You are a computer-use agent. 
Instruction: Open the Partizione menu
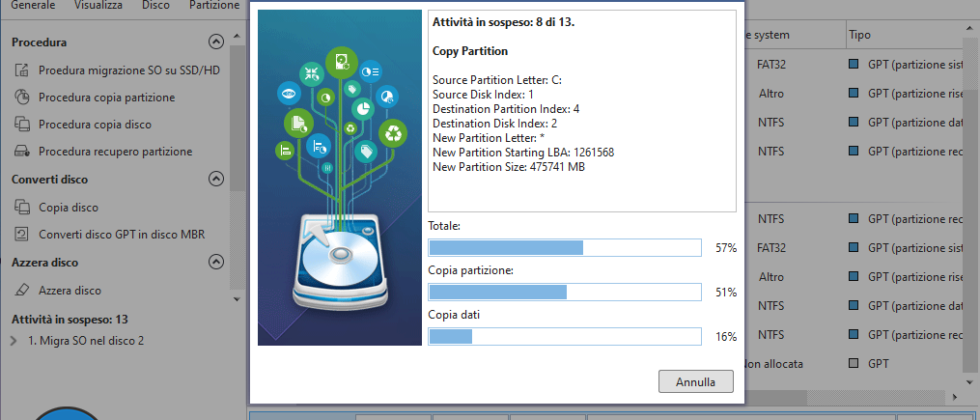point(214,5)
